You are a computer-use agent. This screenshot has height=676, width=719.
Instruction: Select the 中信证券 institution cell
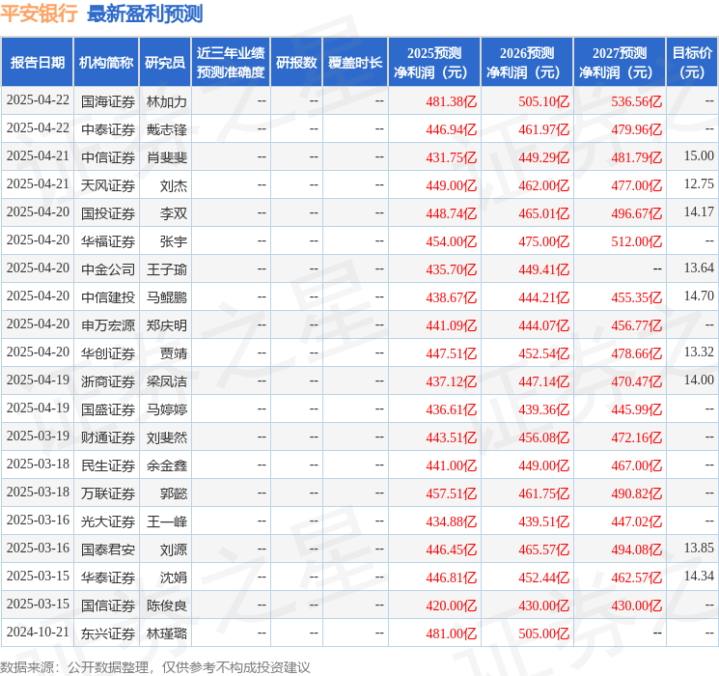point(108,158)
